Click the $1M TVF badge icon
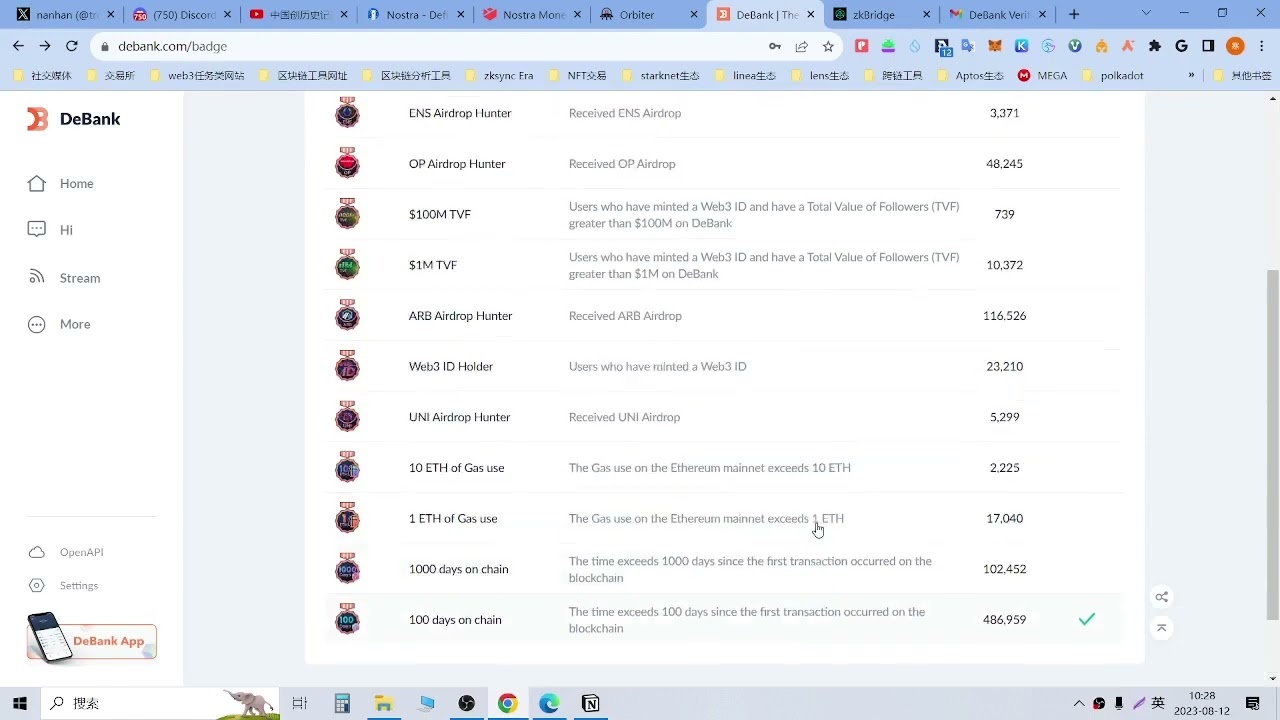 coord(347,265)
